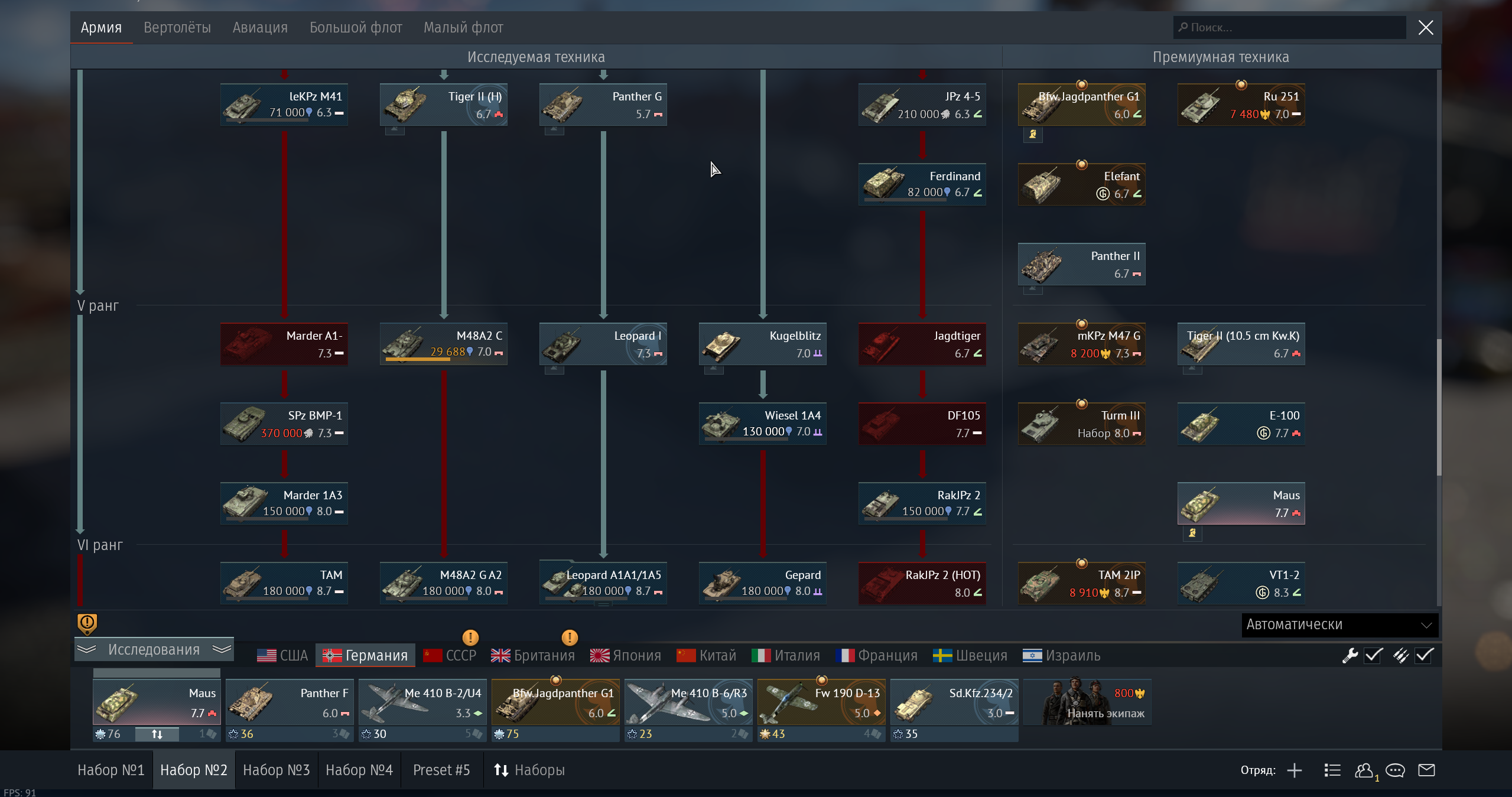Select the Япония nation tab
Image resolution: width=1512 pixels, height=797 pixels.
[625, 656]
